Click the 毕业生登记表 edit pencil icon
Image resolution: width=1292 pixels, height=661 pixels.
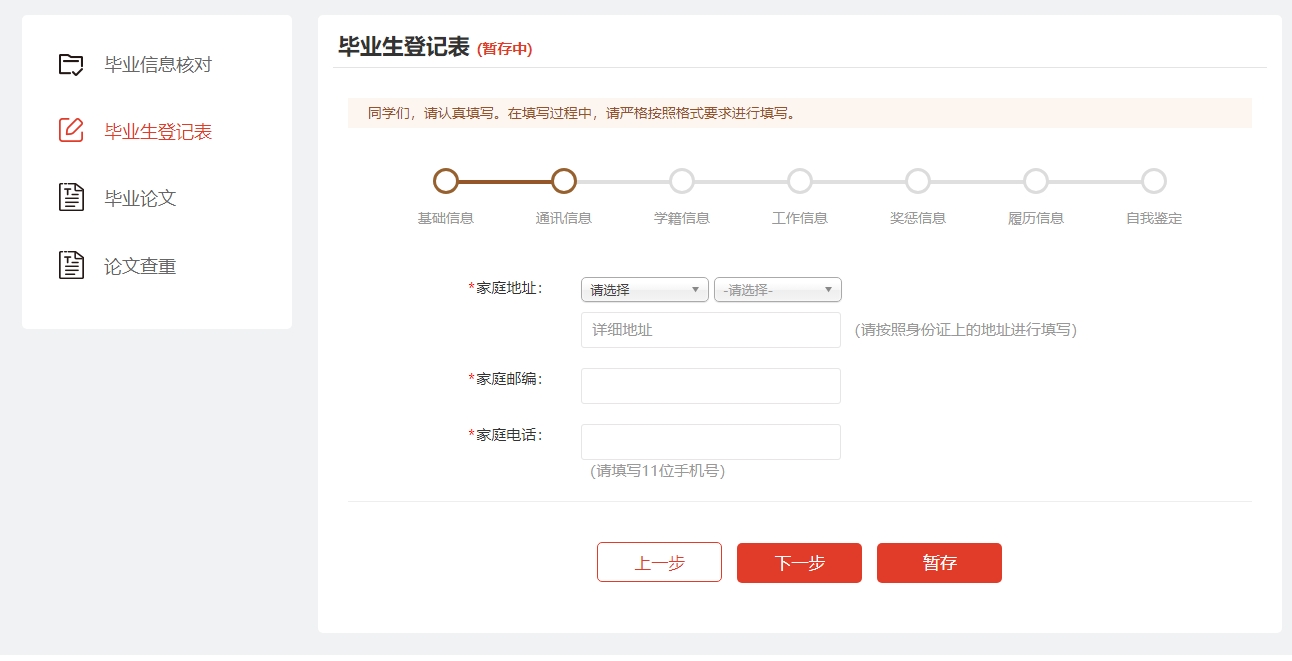(71, 131)
